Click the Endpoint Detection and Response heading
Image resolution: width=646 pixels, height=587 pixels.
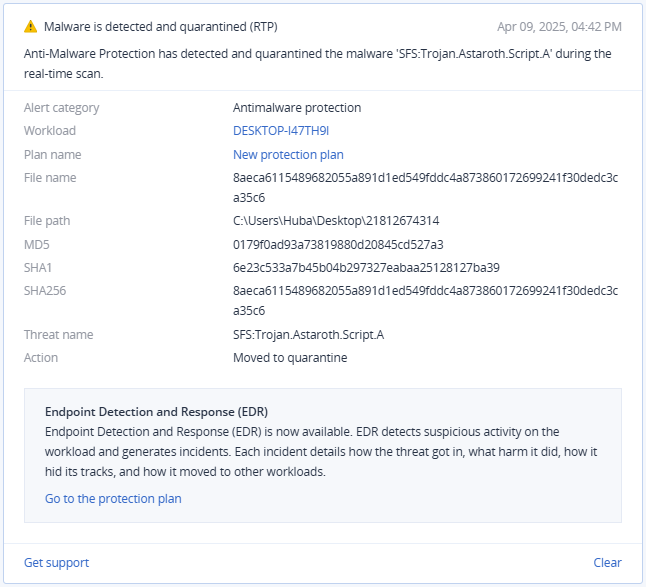pos(157,412)
